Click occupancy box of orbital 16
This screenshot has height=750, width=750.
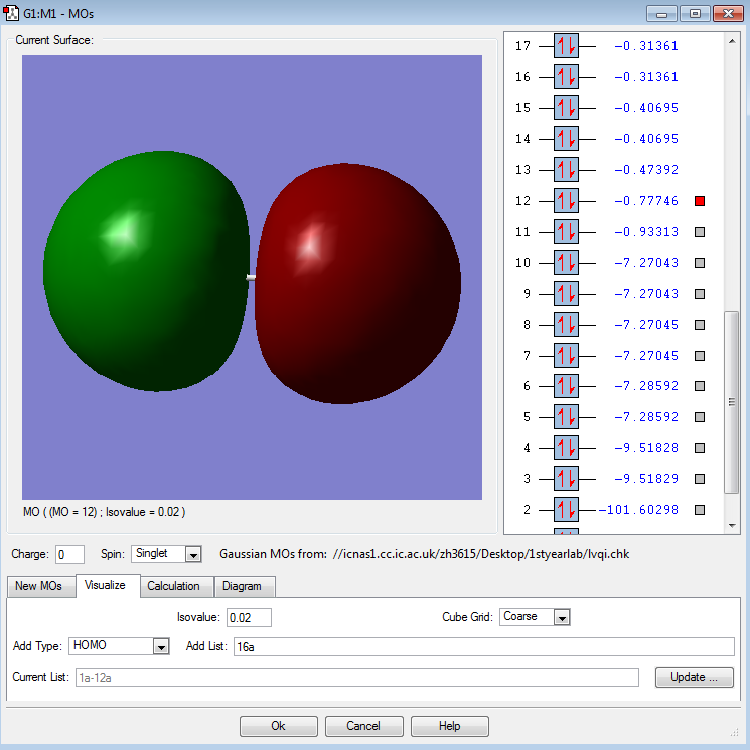click(x=566, y=77)
